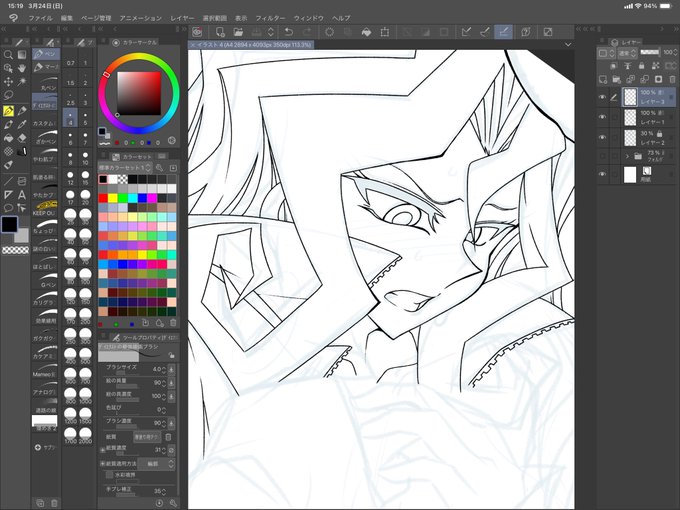Screen dimensions: 680x510
Task: Click the Scale/Rotate transform icon
Action: 384,32
